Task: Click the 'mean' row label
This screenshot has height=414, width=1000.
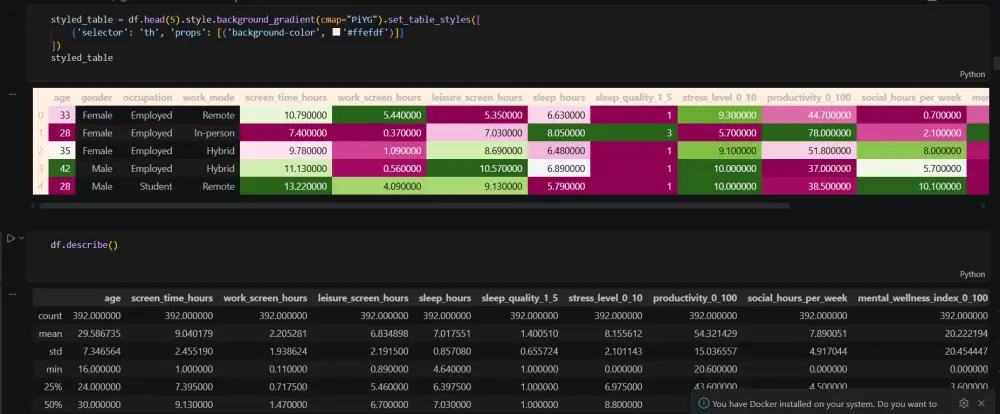Action: [x=50, y=334]
